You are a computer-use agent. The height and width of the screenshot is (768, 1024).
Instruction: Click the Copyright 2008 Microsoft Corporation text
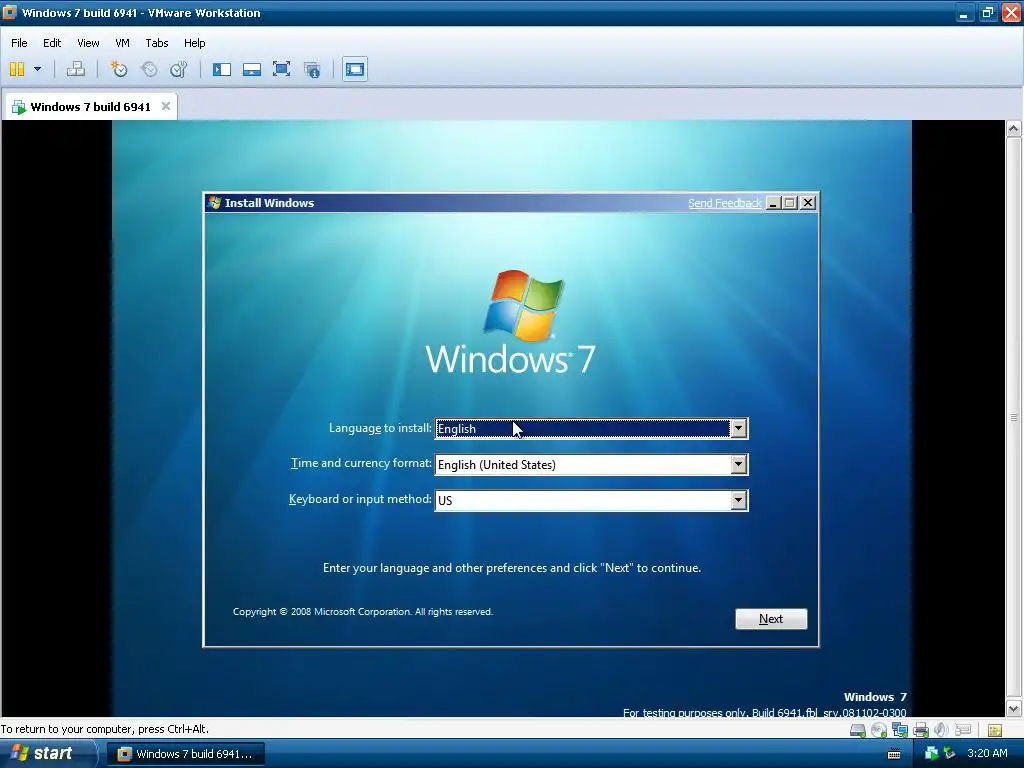click(x=362, y=612)
